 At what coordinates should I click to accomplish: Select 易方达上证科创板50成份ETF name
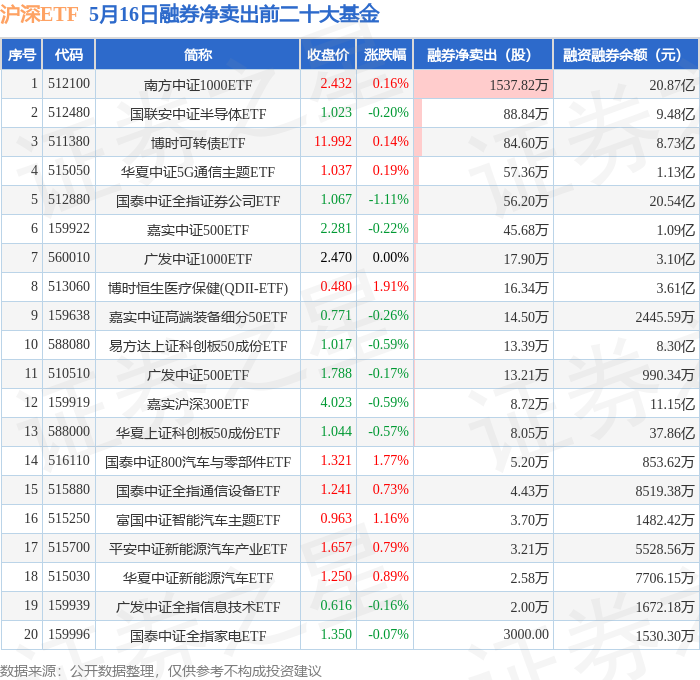[x=198, y=346]
